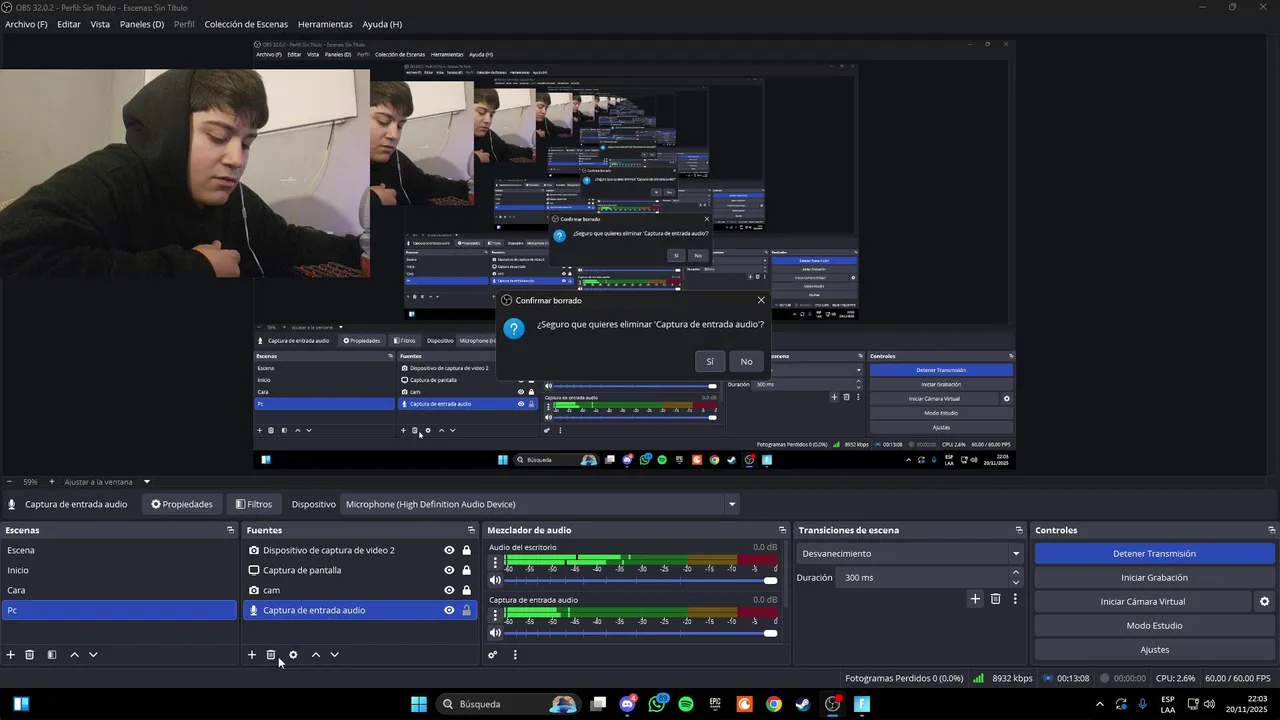
Task: Open the audio mixer three-dot menu
Action: 515,655
